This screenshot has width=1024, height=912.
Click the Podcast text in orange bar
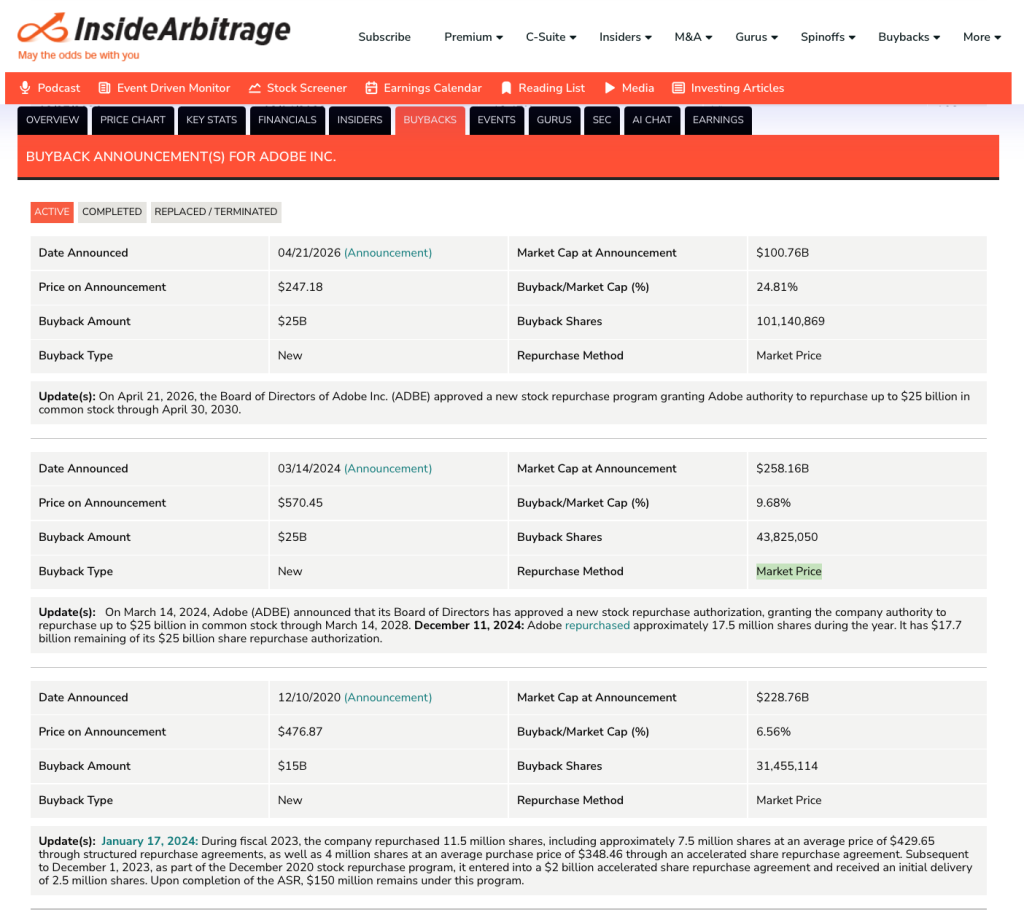pos(59,88)
